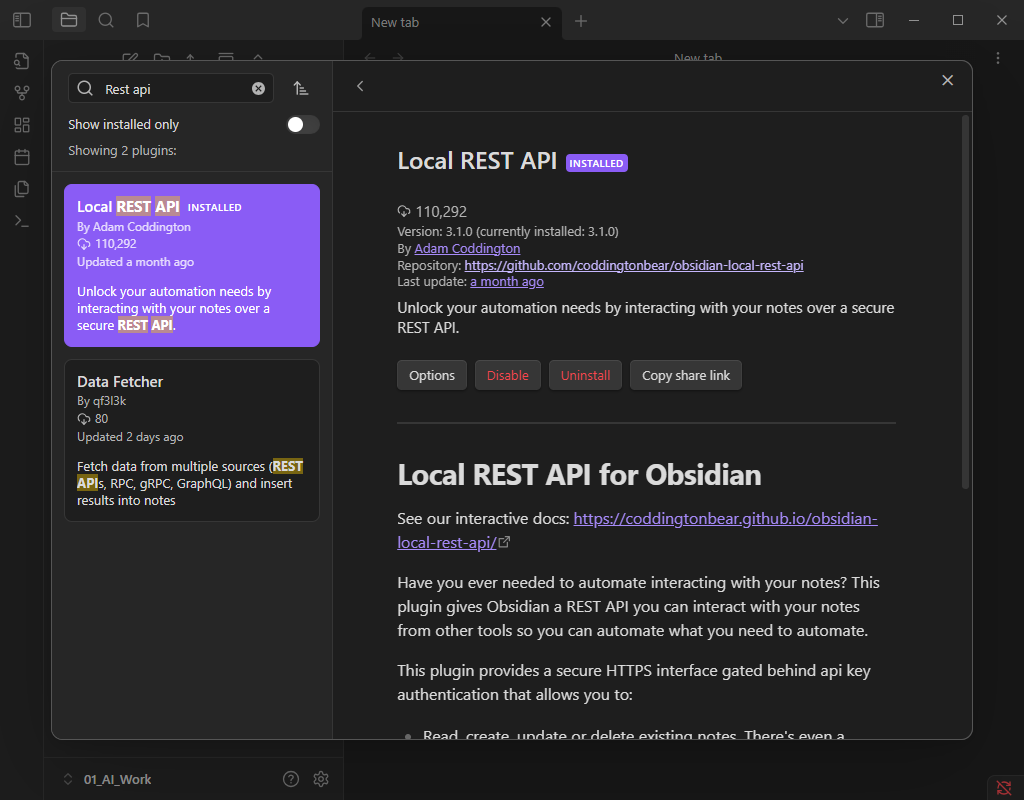Click INSTALLED badge beside plugin title

point(596,163)
